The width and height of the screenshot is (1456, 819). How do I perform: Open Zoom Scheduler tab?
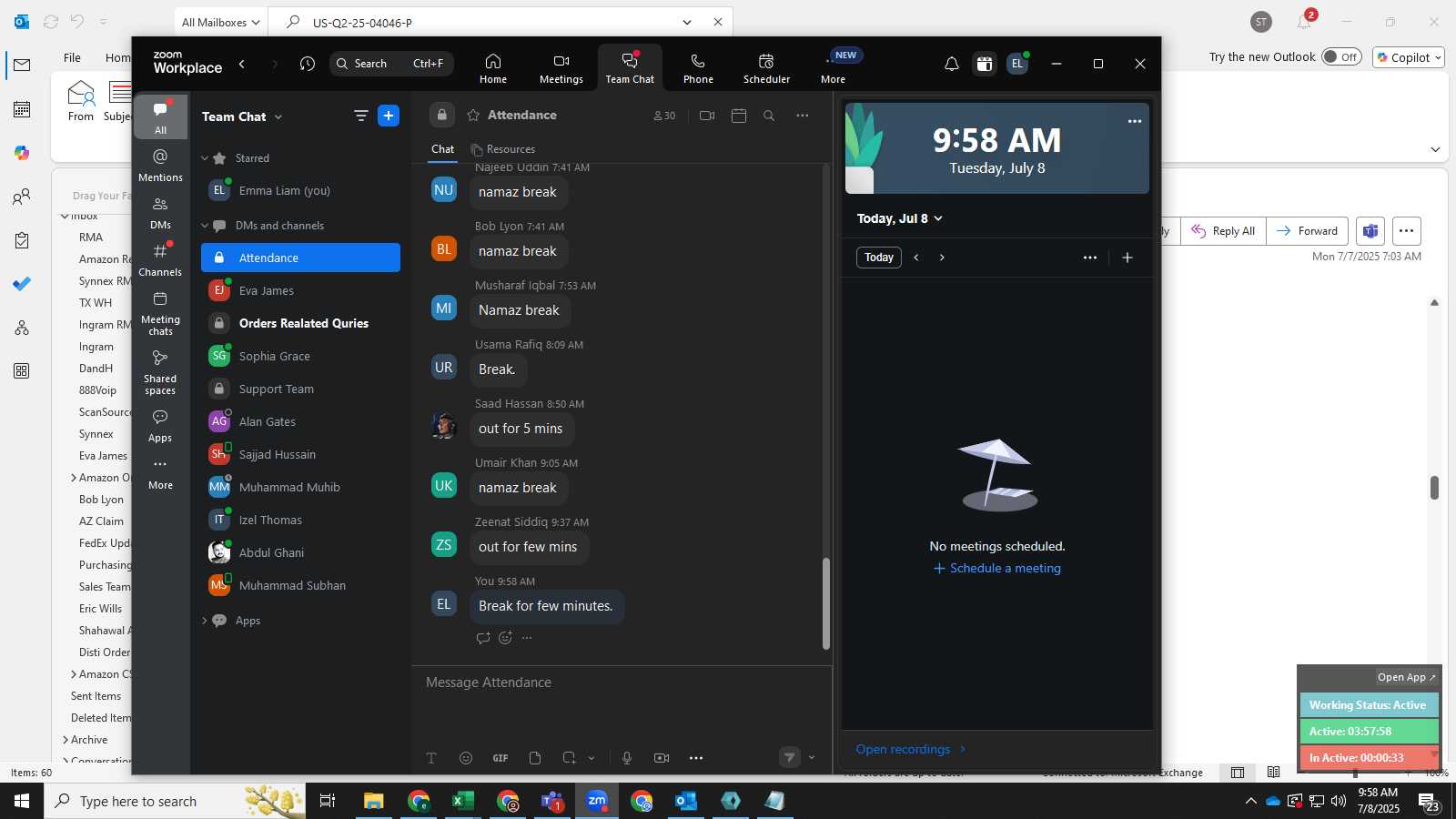coord(766,68)
